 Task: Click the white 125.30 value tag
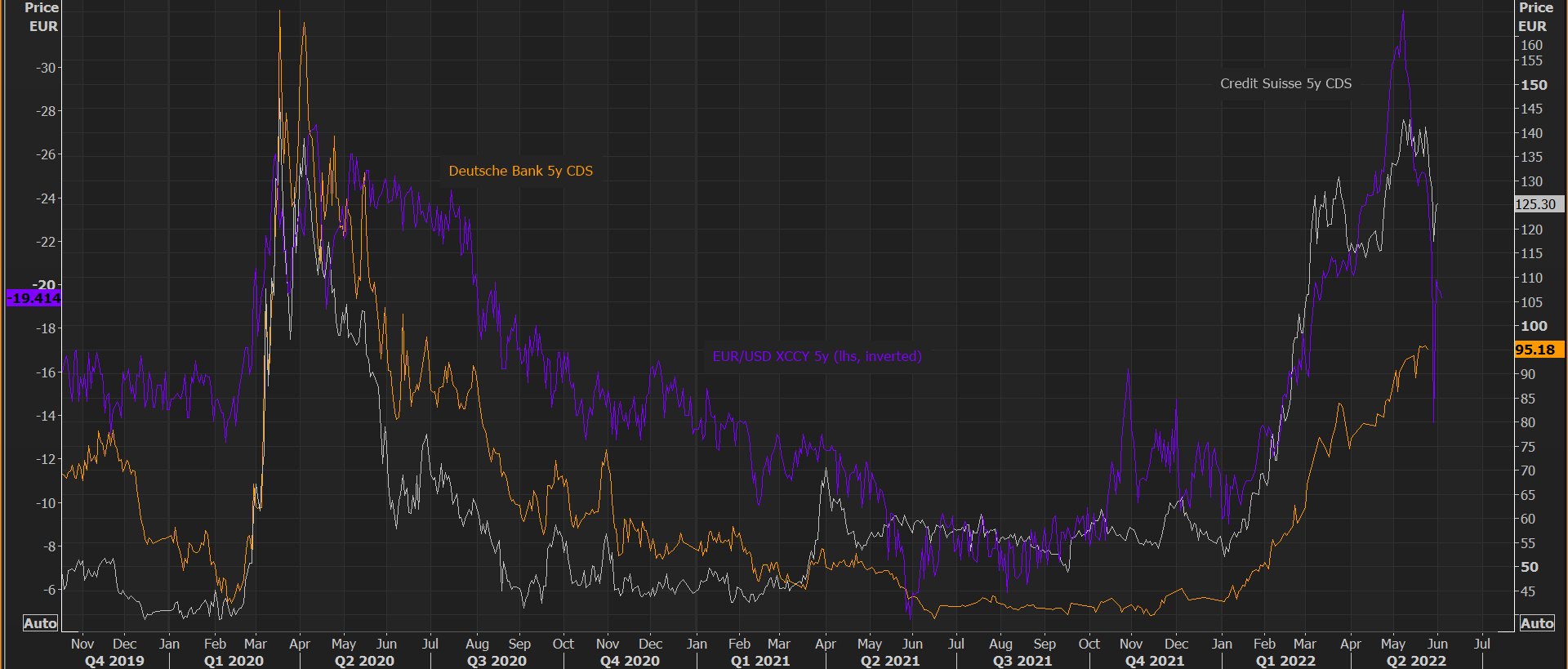(x=1539, y=204)
